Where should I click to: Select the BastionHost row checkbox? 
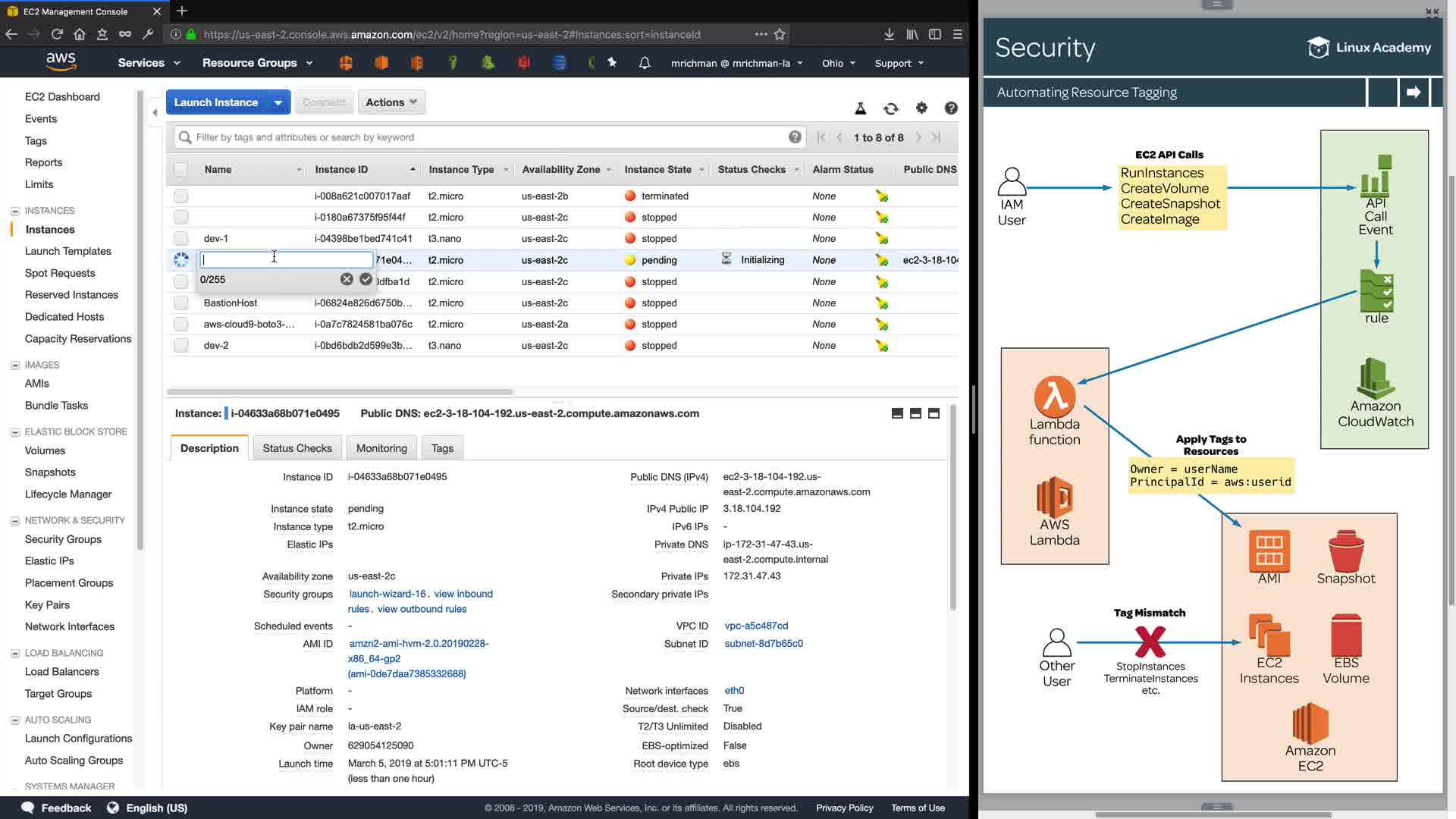tap(180, 303)
